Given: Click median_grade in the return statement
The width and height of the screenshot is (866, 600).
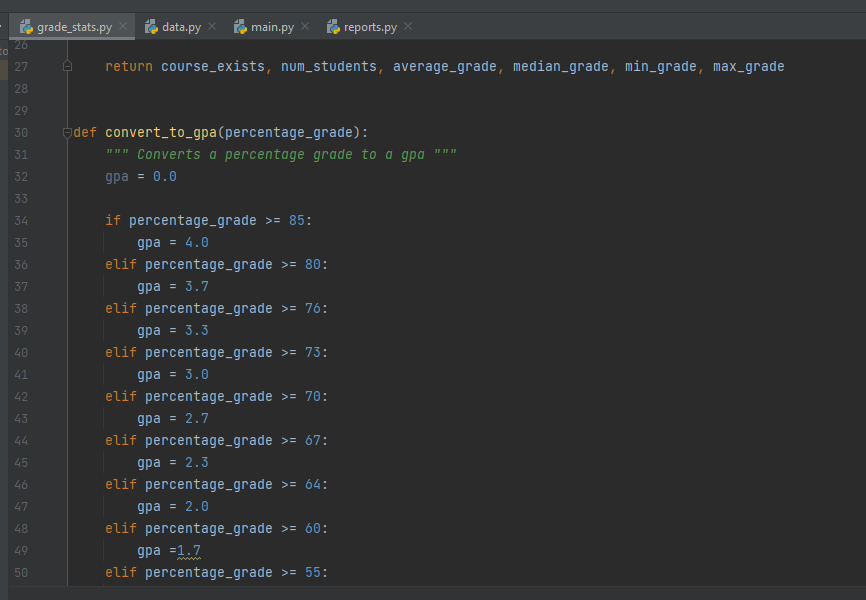Looking at the screenshot, I should tap(561, 66).
